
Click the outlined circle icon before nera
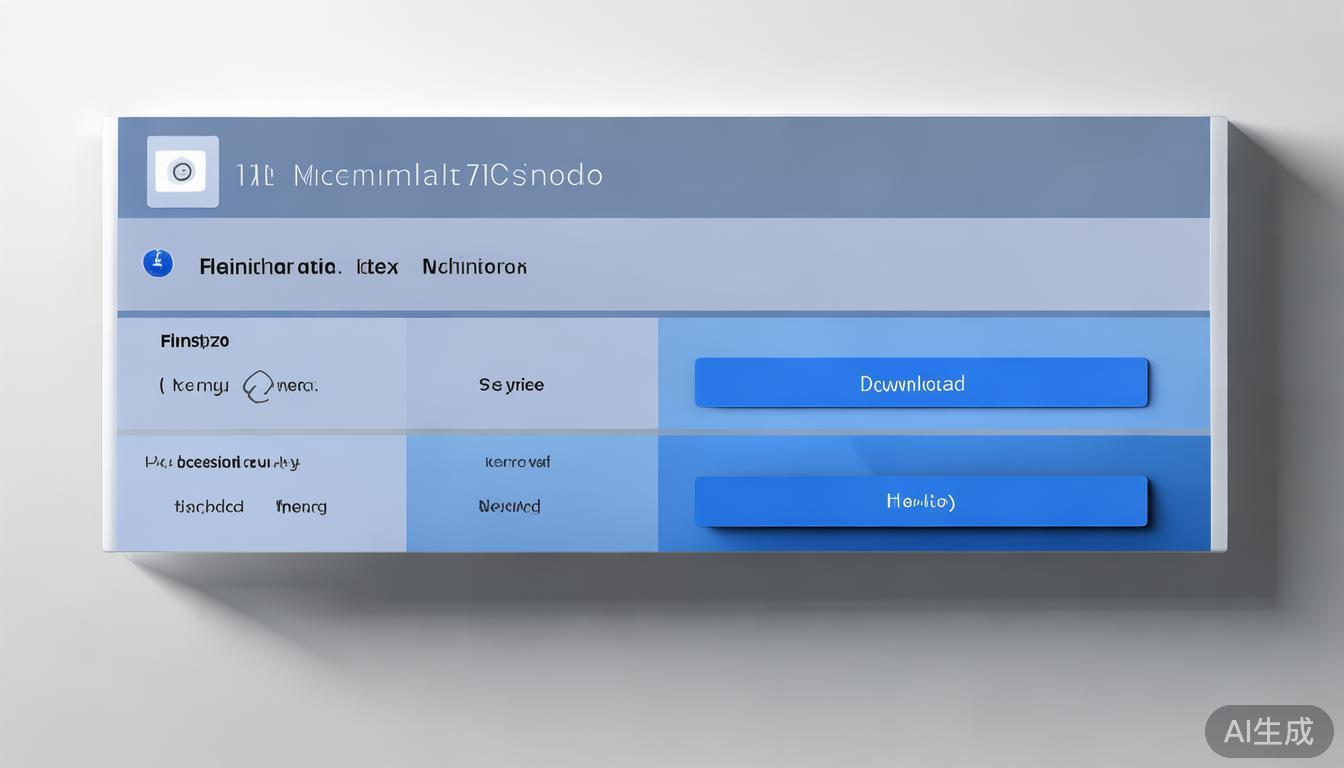257,386
